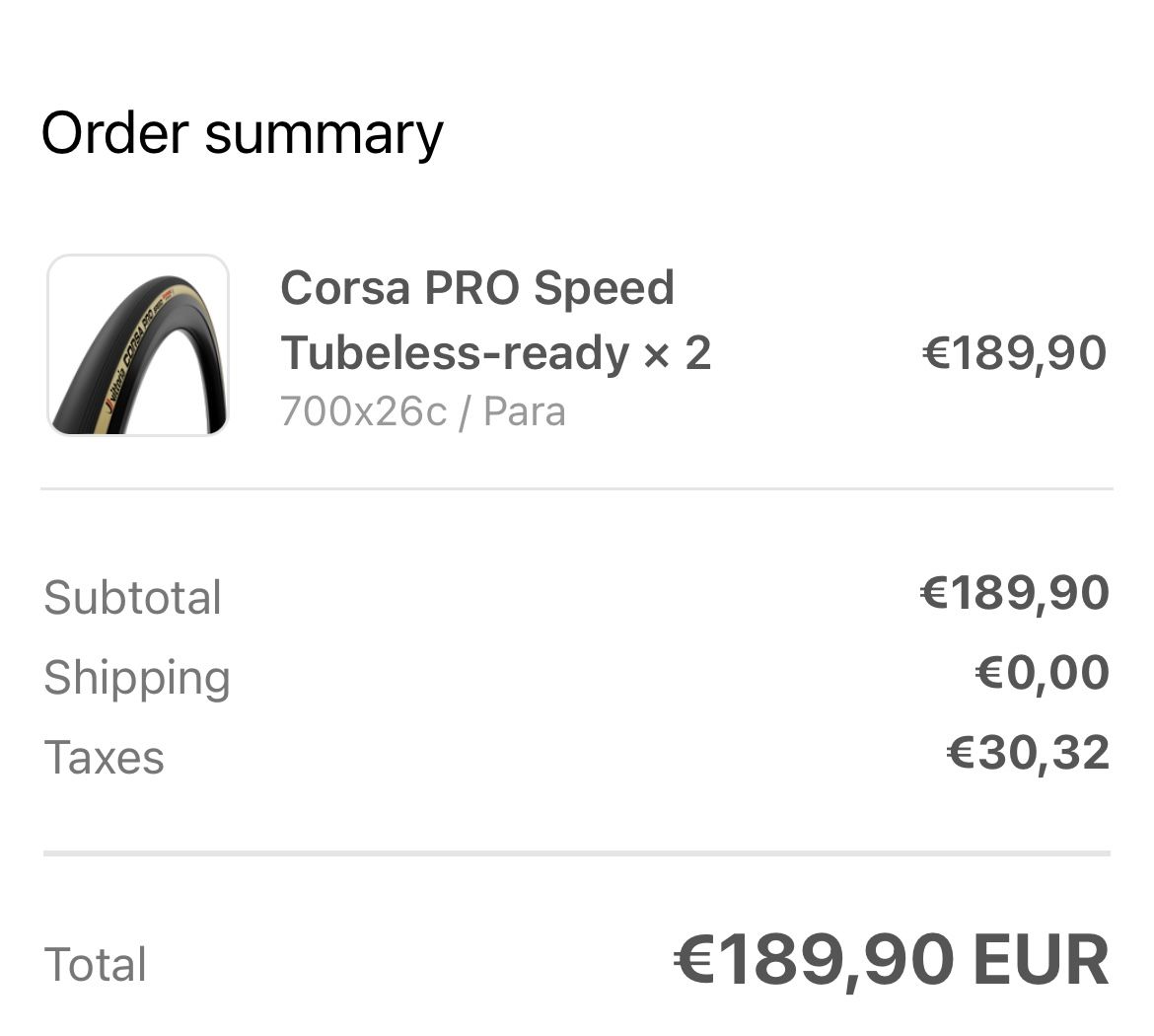Click the 700x26c size variant text
The image size is (1154, 1036).
363,411
